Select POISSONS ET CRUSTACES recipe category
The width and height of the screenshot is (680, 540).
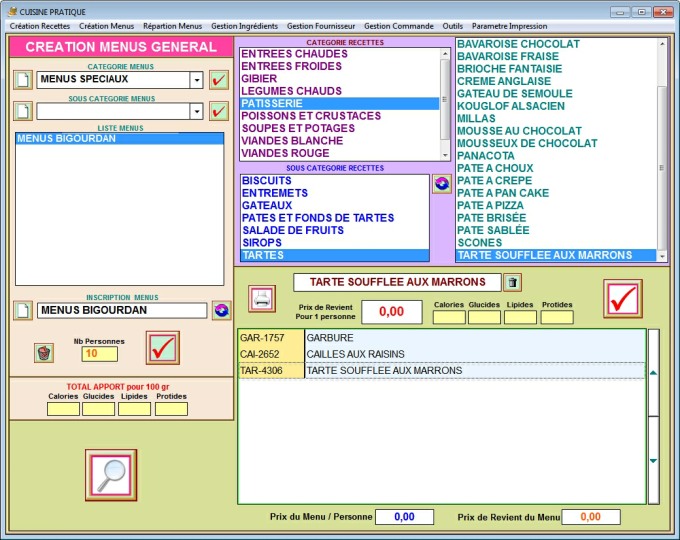pos(310,116)
